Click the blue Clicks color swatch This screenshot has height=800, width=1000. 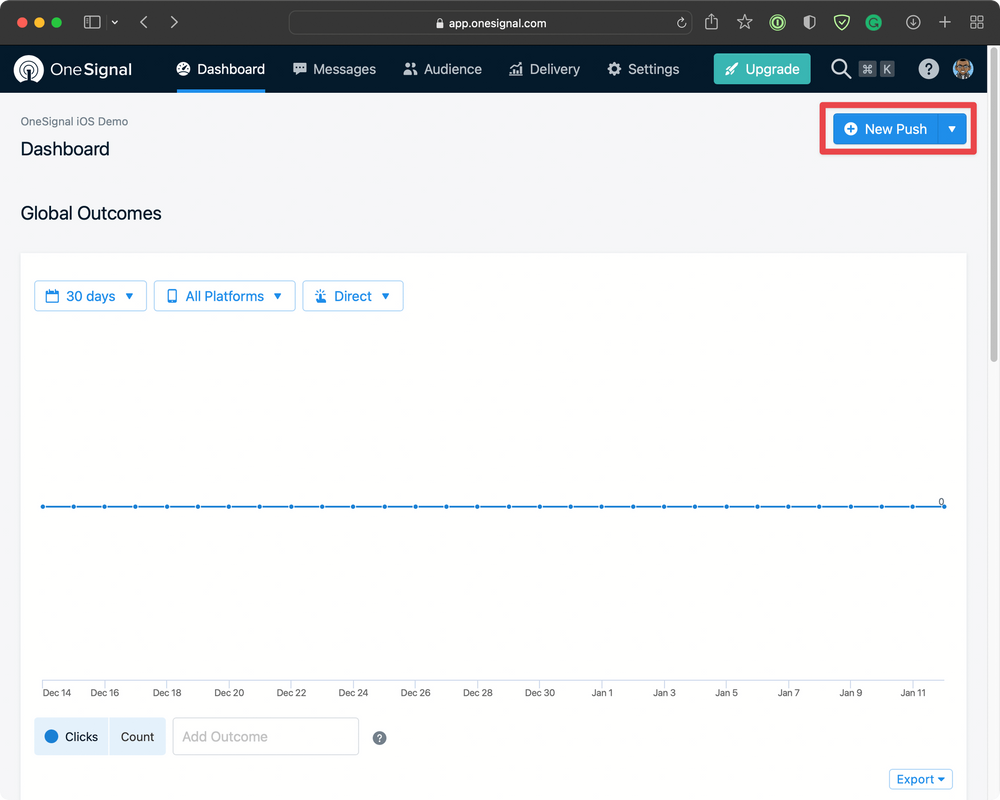[52, 737]
